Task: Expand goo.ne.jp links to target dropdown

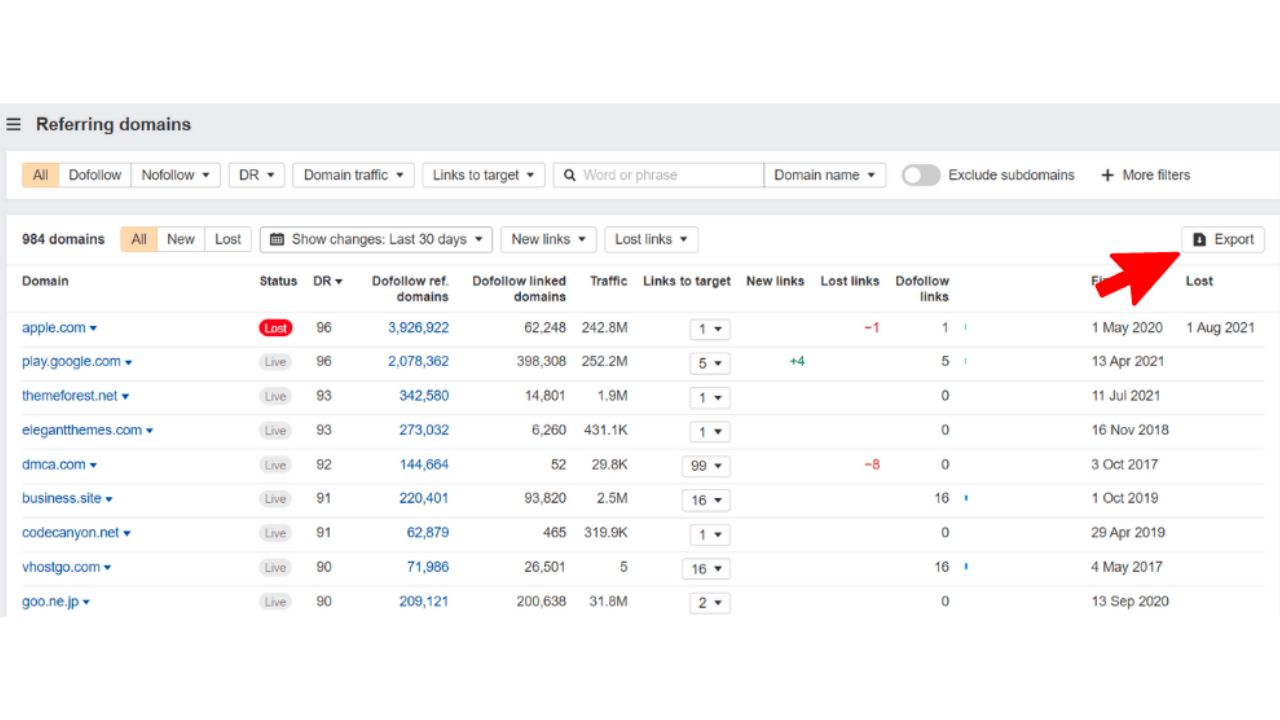Action: [710, 603]
